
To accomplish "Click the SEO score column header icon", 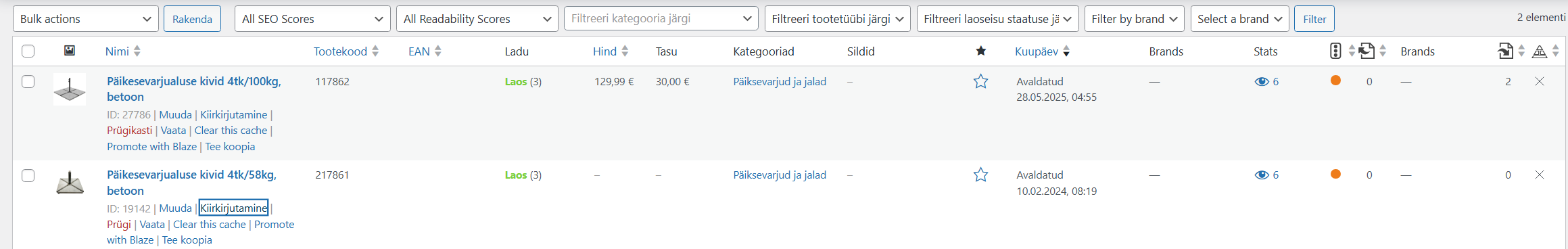I will click(1335, 51).
